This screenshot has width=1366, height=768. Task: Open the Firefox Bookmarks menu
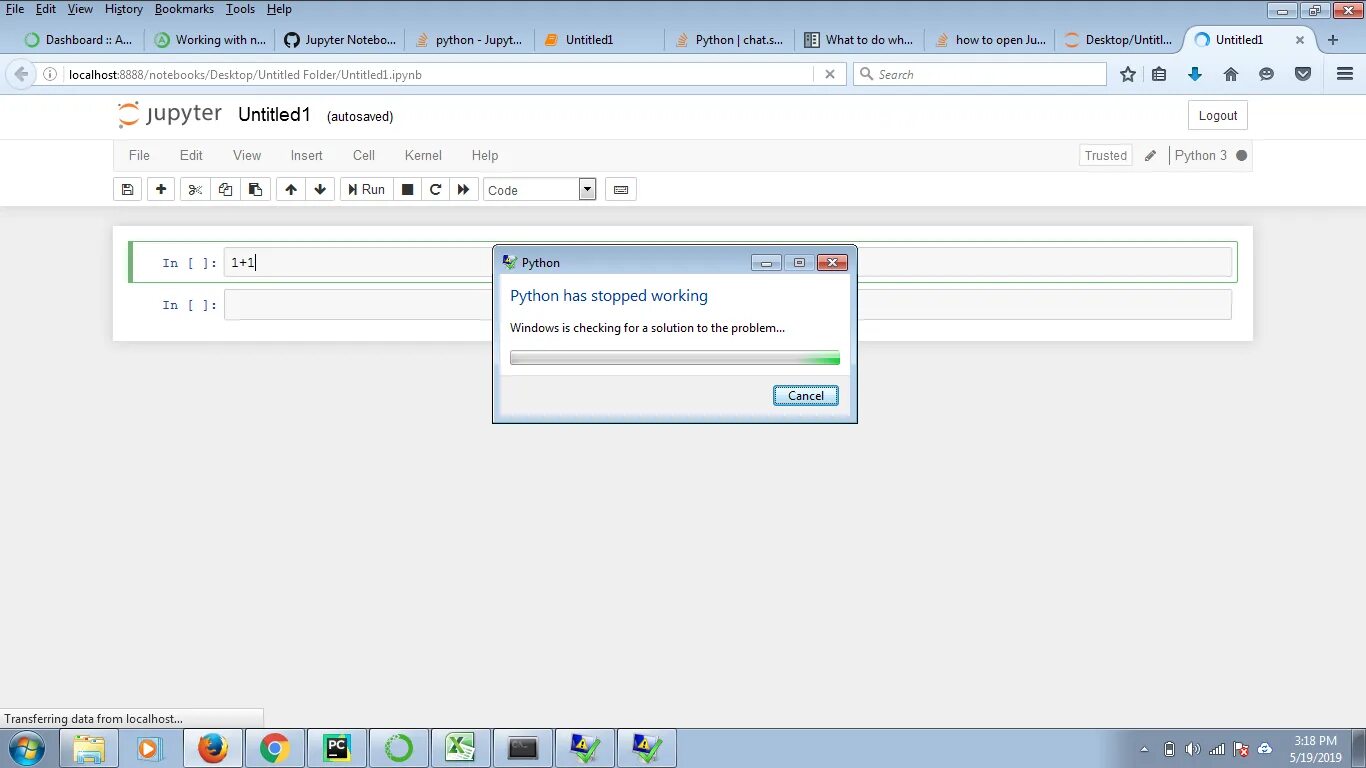pyautogui.click(x=184, y=9)
